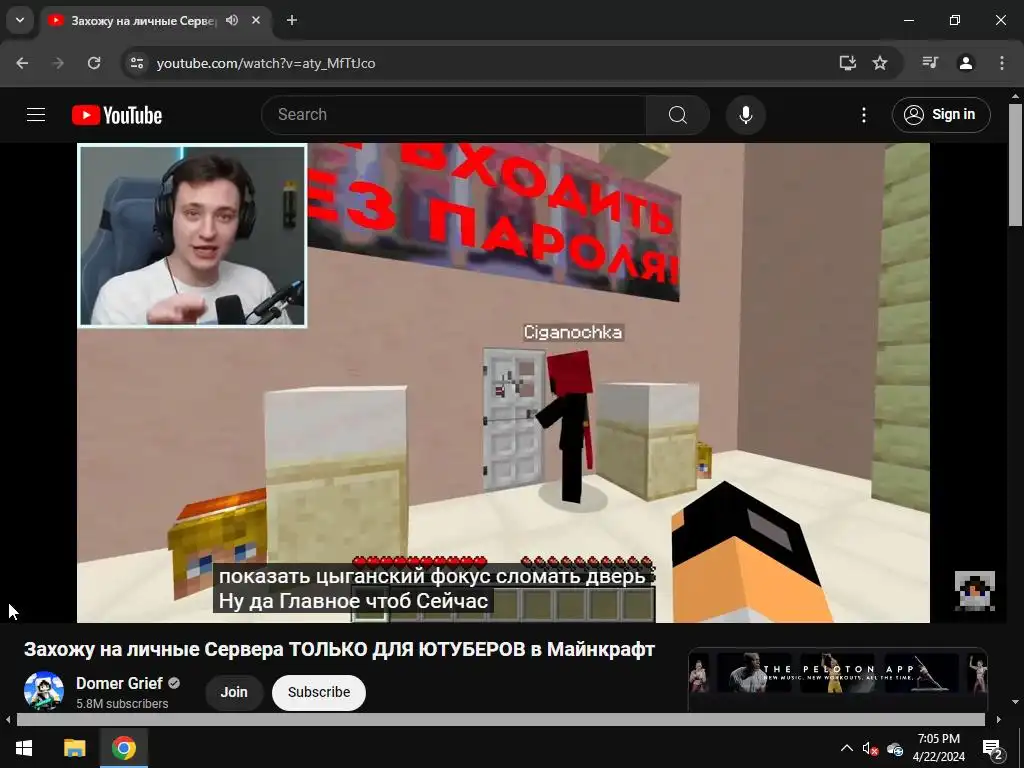Click the Join button
Screen dimensions: 1024x768
coord(234,692)
